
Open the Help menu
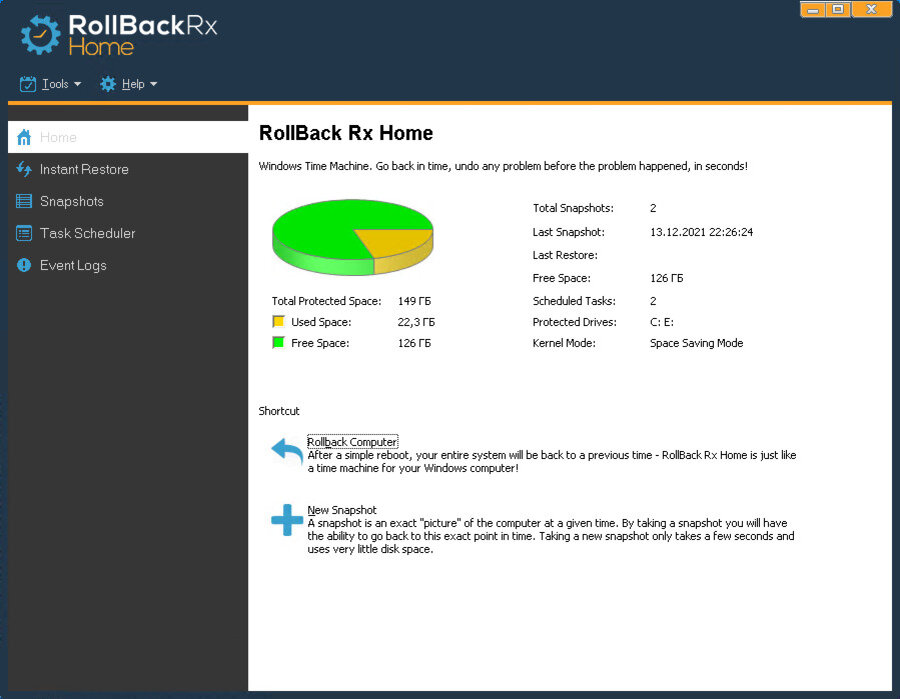point(131,84)
